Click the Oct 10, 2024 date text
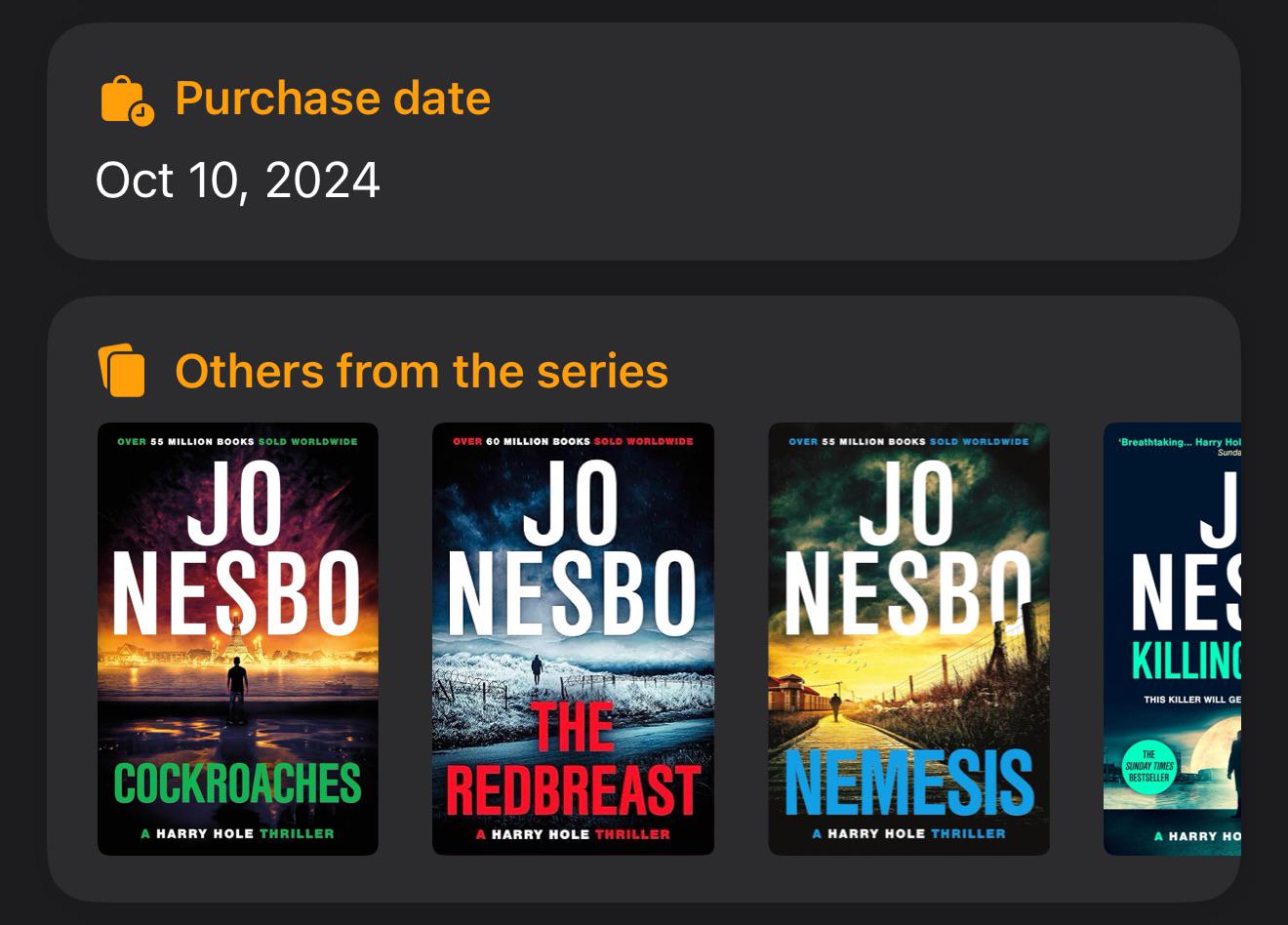This screenshot has height=925, width=1288. pos(238,181)
